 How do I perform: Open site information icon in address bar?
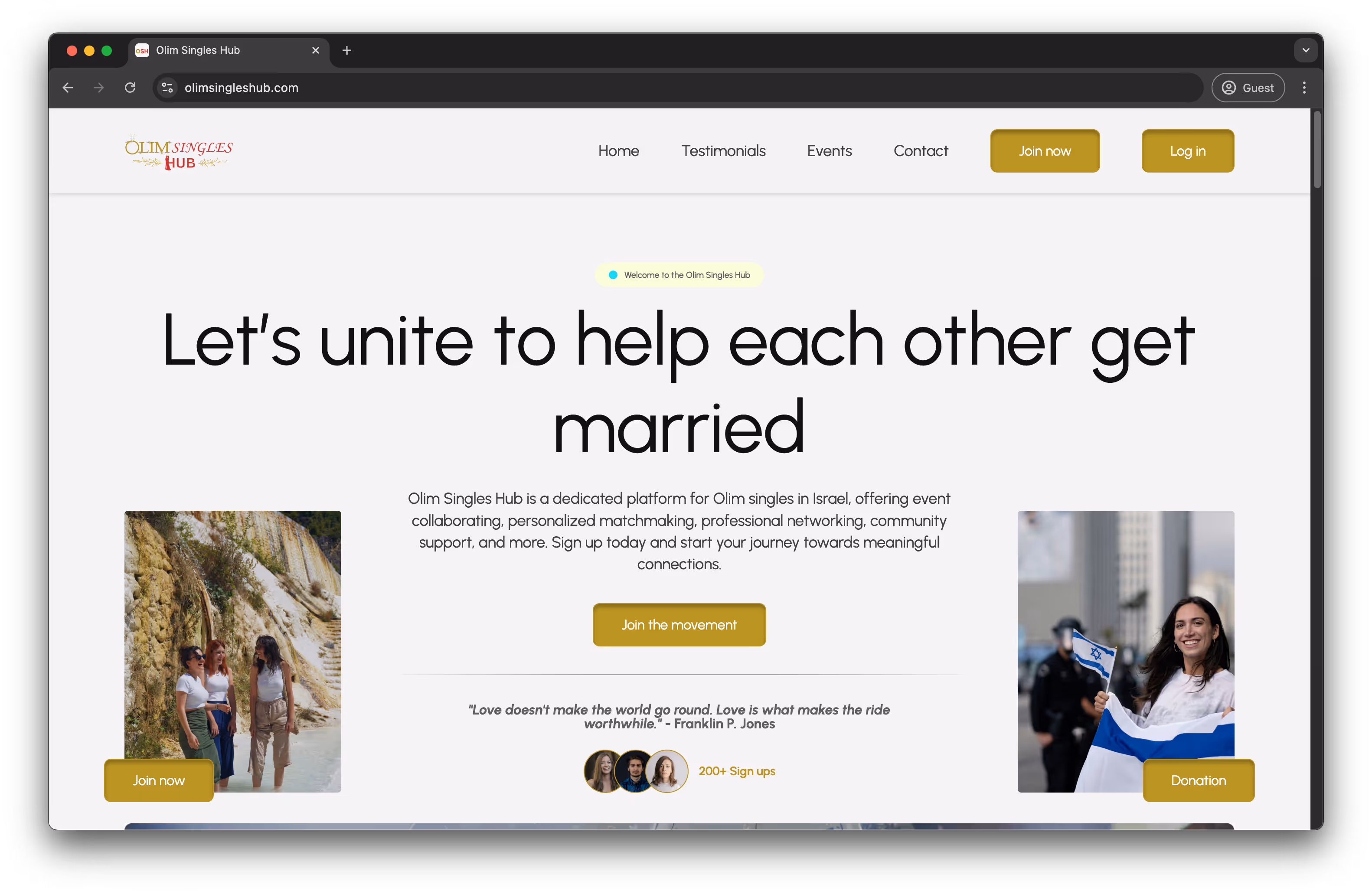[167, 88]
